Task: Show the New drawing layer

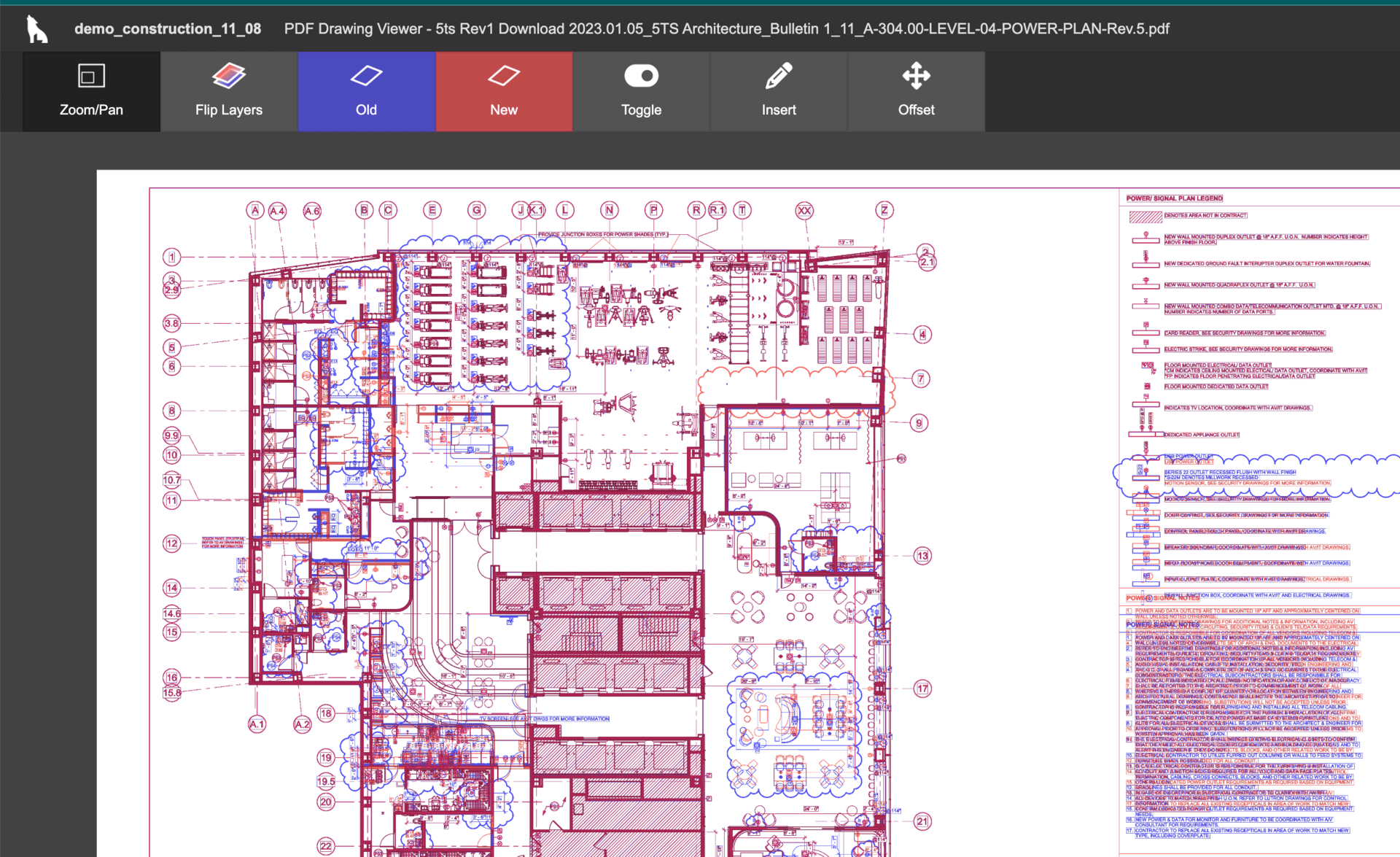Action: click(503, 91)
